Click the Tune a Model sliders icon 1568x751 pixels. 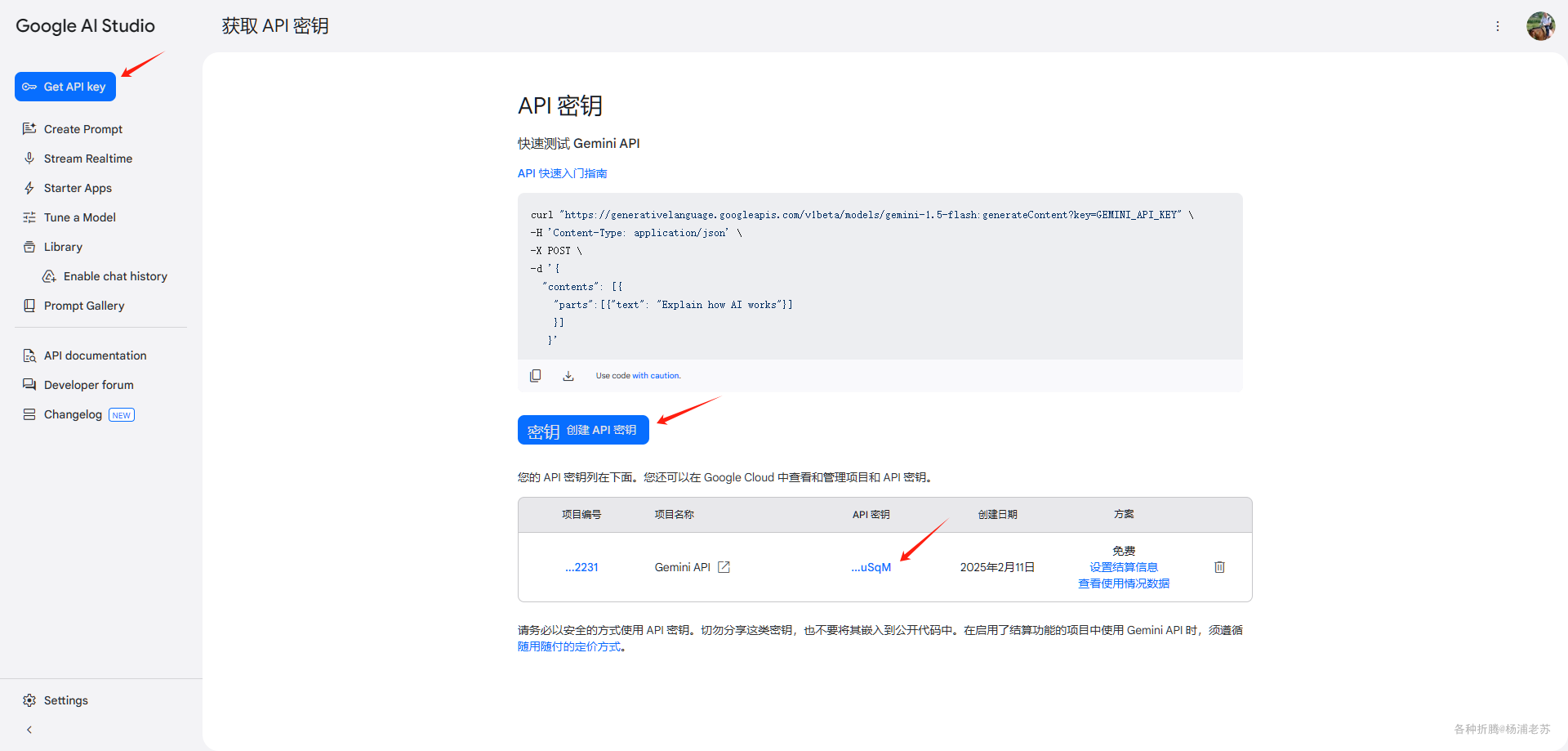pos(29,217)
